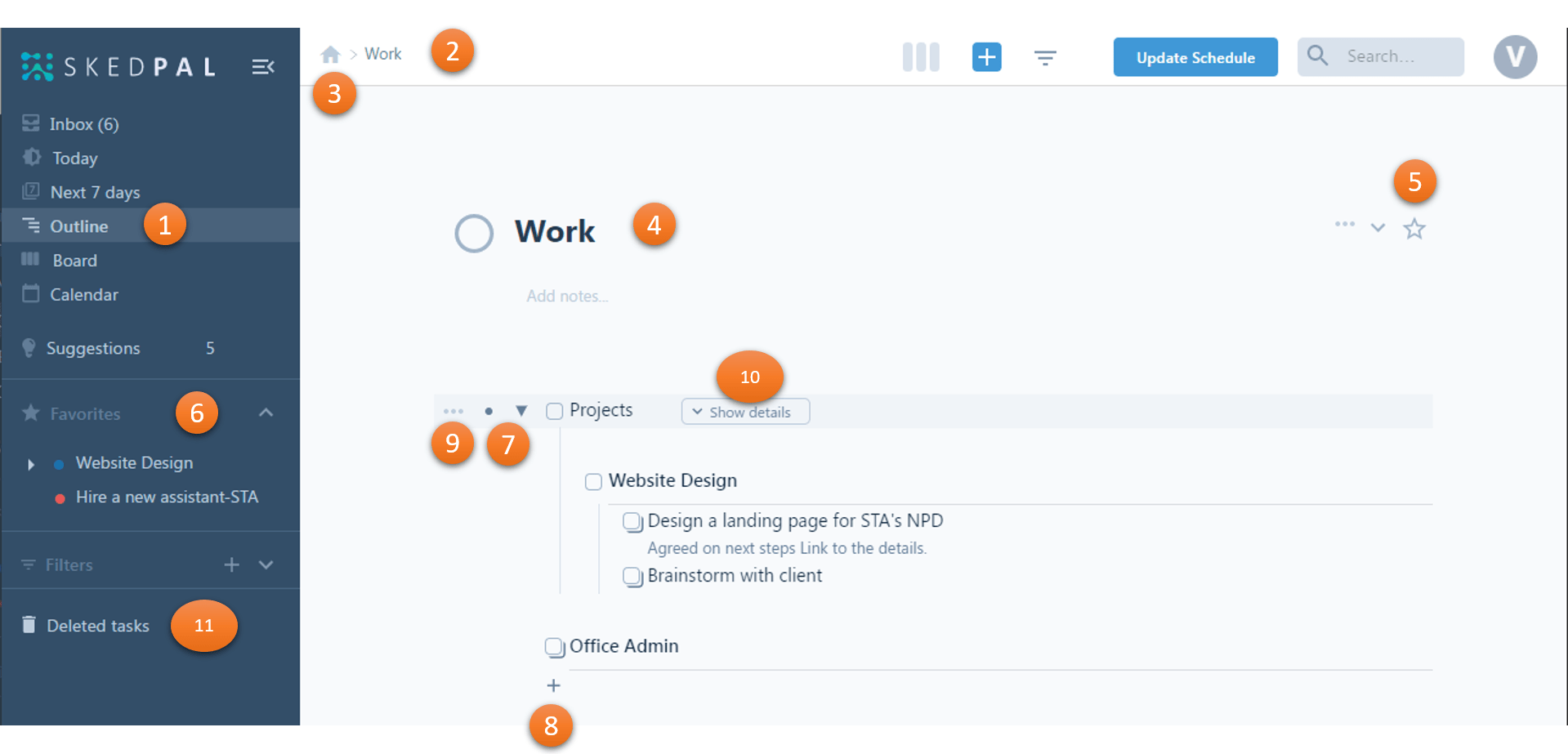Collapse the Favorites section chevron
Screen dimensions: 1568x754
click(266, 413)
